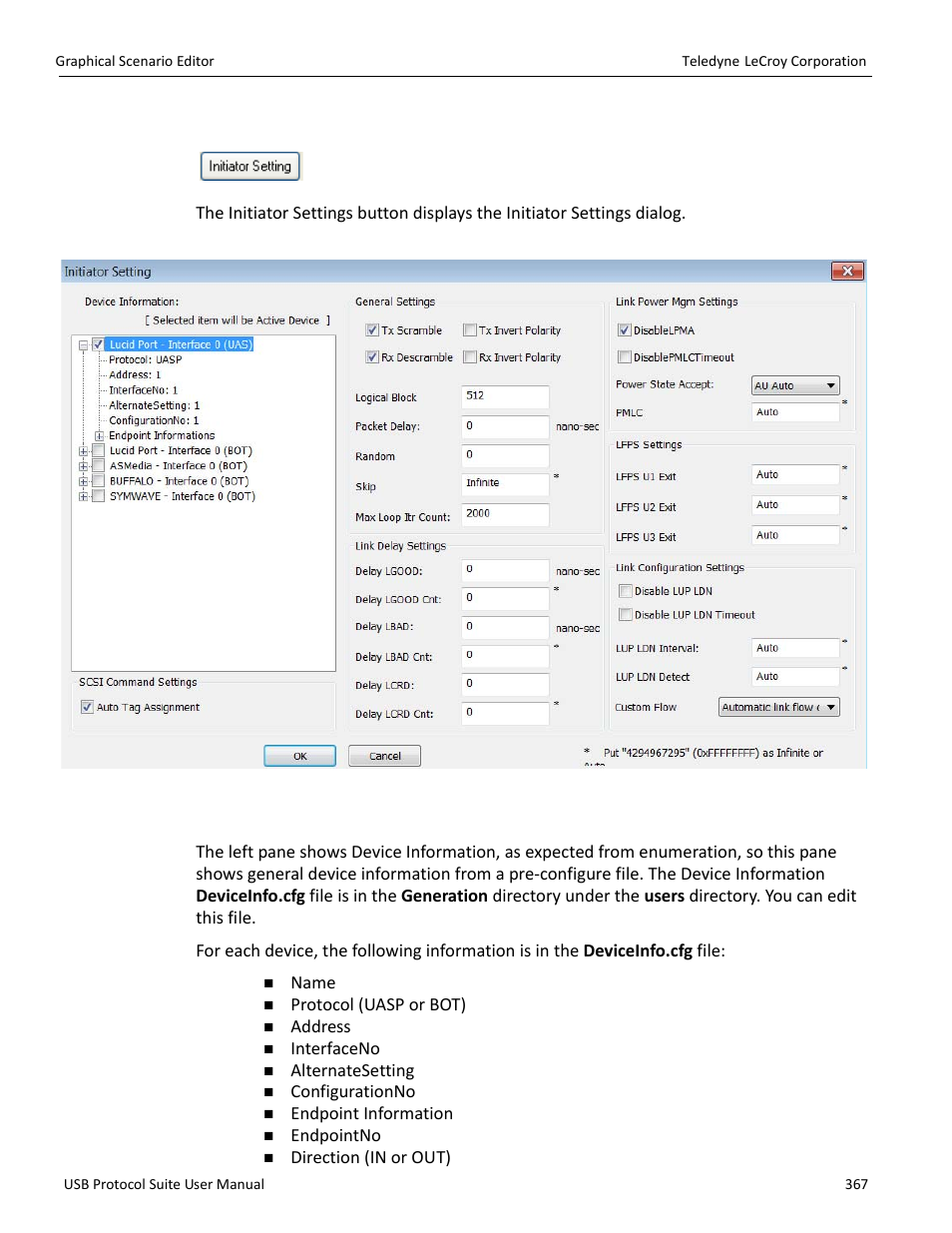Select the Protocol: UASP tree row

tap(146, 359)
